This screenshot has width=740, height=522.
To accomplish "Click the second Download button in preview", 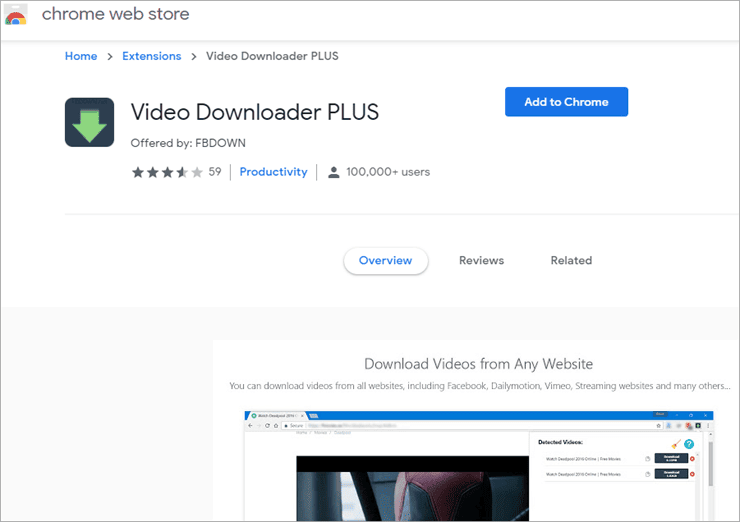I will [671, 474].
